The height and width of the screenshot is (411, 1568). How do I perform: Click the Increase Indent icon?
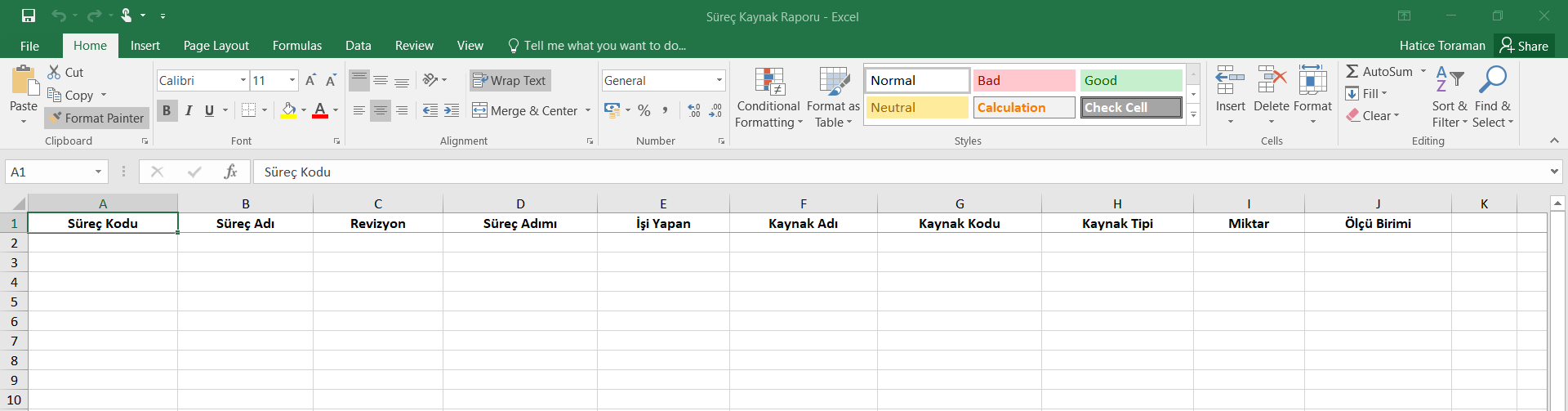(x=452, y=110)
